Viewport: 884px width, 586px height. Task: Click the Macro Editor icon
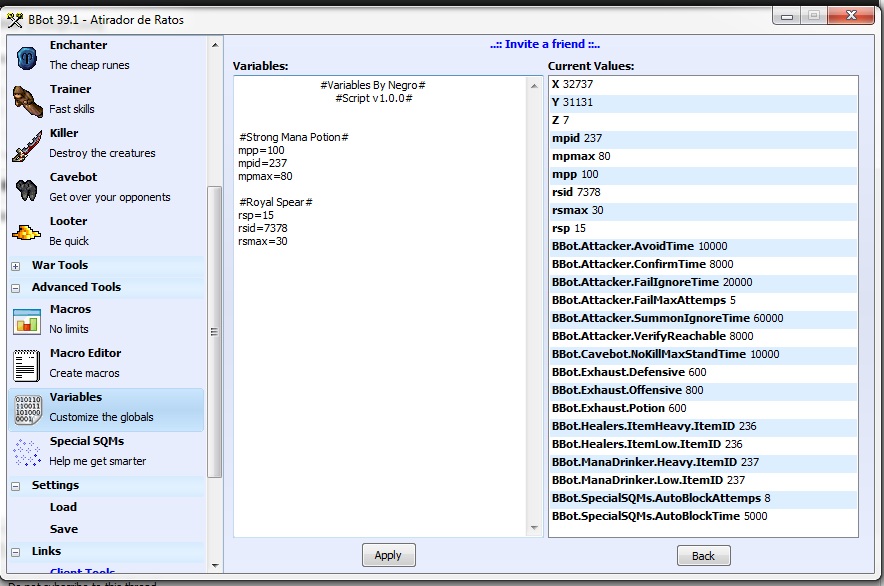[27, 364]
